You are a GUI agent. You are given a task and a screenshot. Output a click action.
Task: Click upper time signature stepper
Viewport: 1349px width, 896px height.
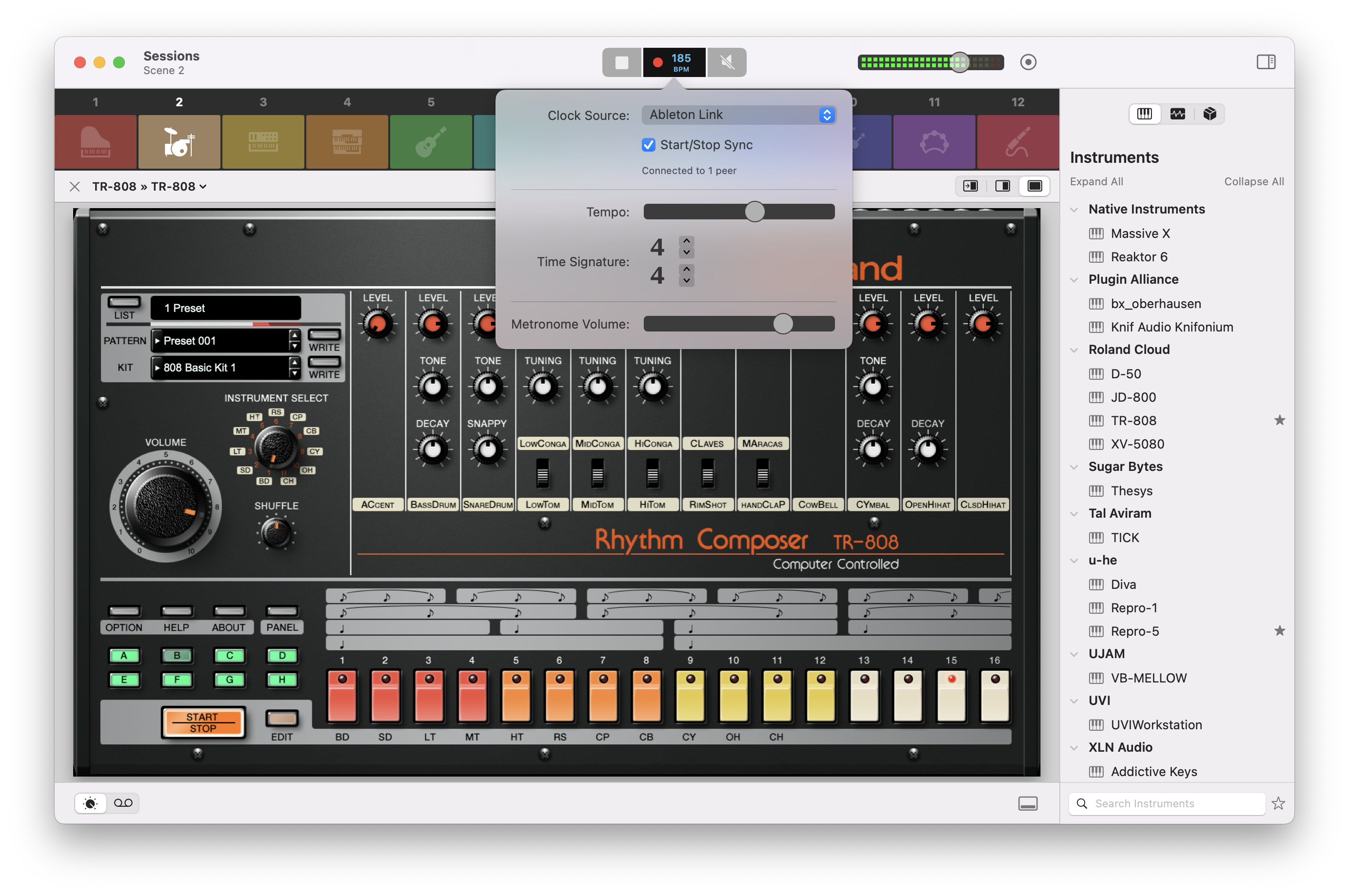(687, 247)
